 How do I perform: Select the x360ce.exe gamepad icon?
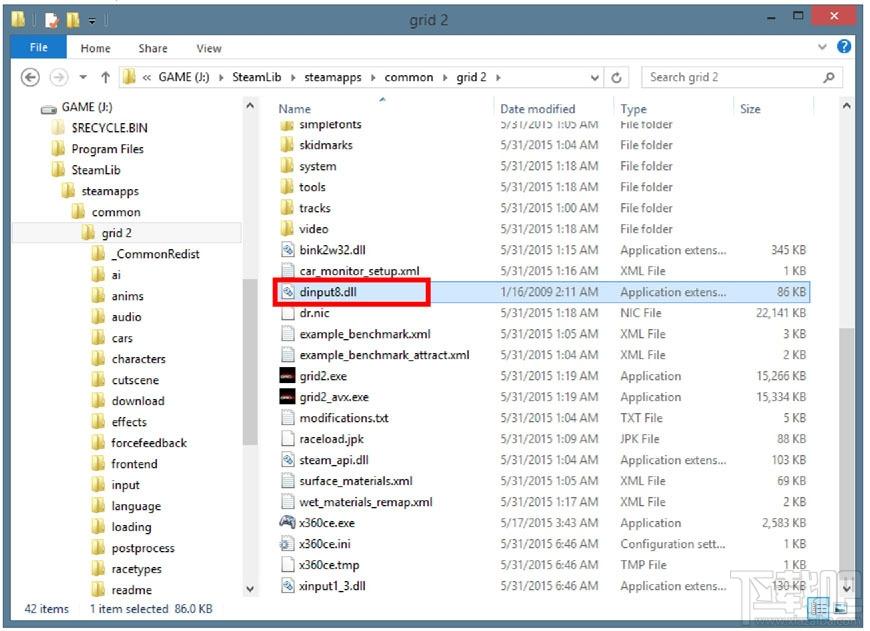click(x=287, y=522)
